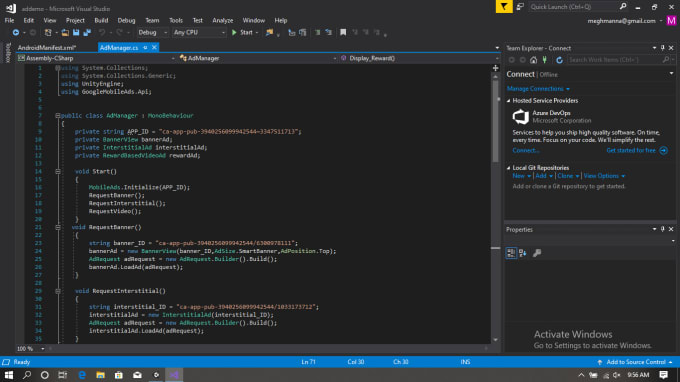Image resolution: width=680 pixels, height=382 pixels.
Task: Refresh Team Explorer with the refresh icon
Action: pyautogui.click(x=559, y=60)
